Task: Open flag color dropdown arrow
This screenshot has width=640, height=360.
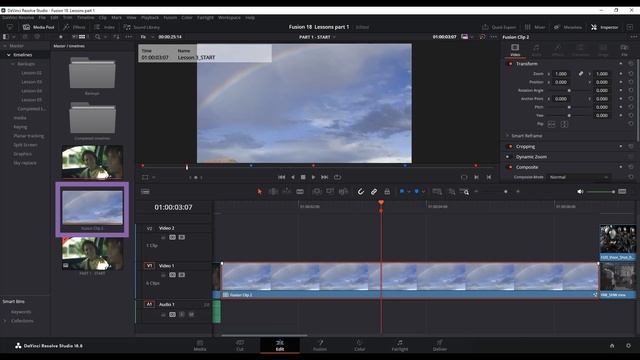Action: (x=409, y=192)
